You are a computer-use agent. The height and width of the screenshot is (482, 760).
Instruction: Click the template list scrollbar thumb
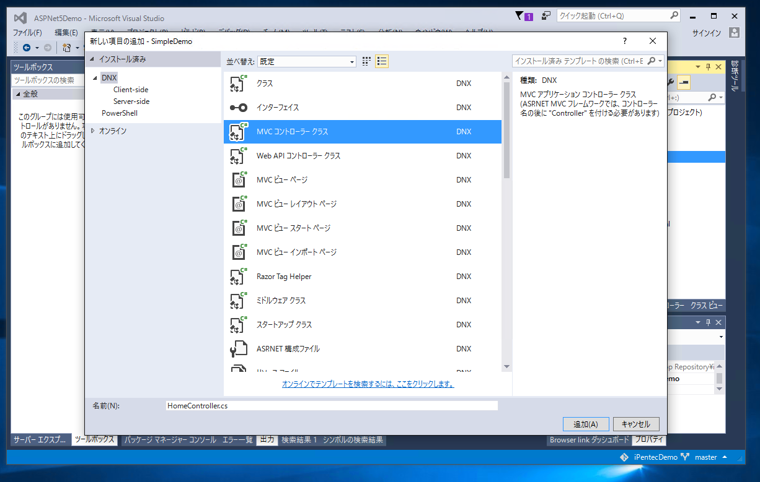(507, 130)
